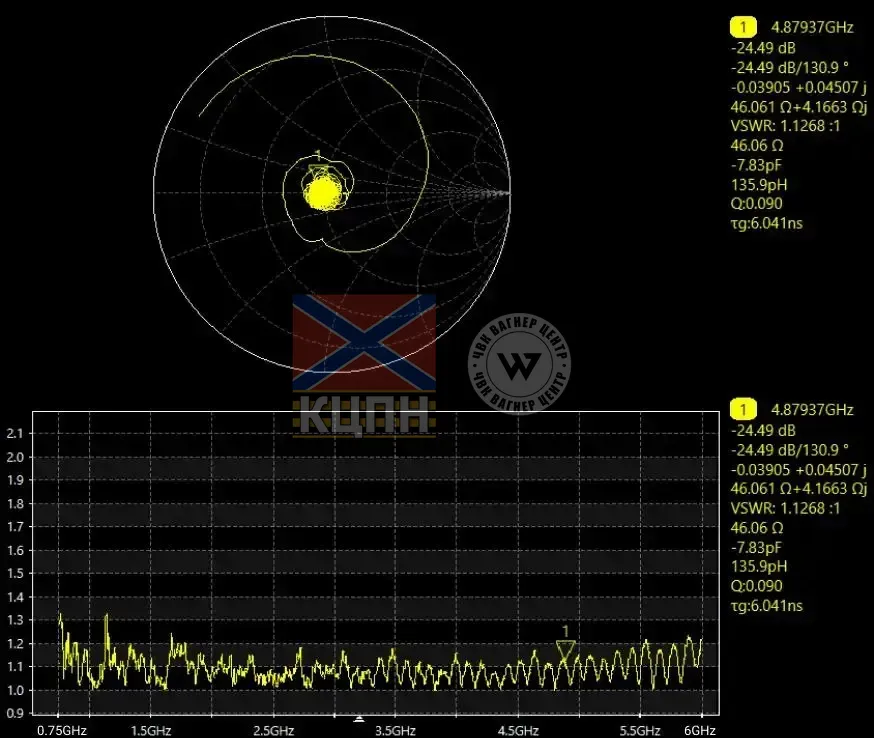Click the yellow marker dot at Smith chart center
The height and width of the screenshot is (738, 874).
[x=322, y=194]
